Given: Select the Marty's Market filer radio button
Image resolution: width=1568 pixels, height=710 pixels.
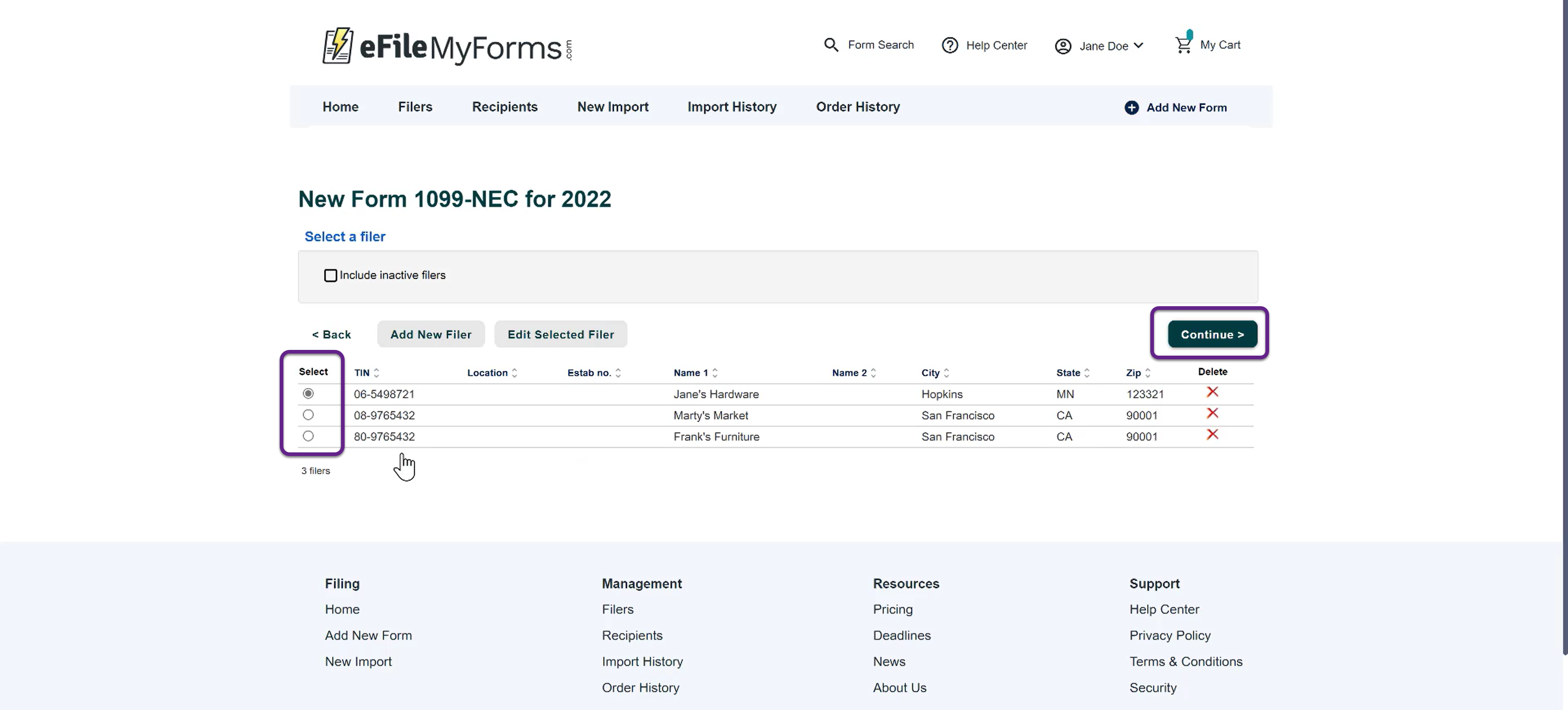Looking at the screenshot, I should pos(308,415).
